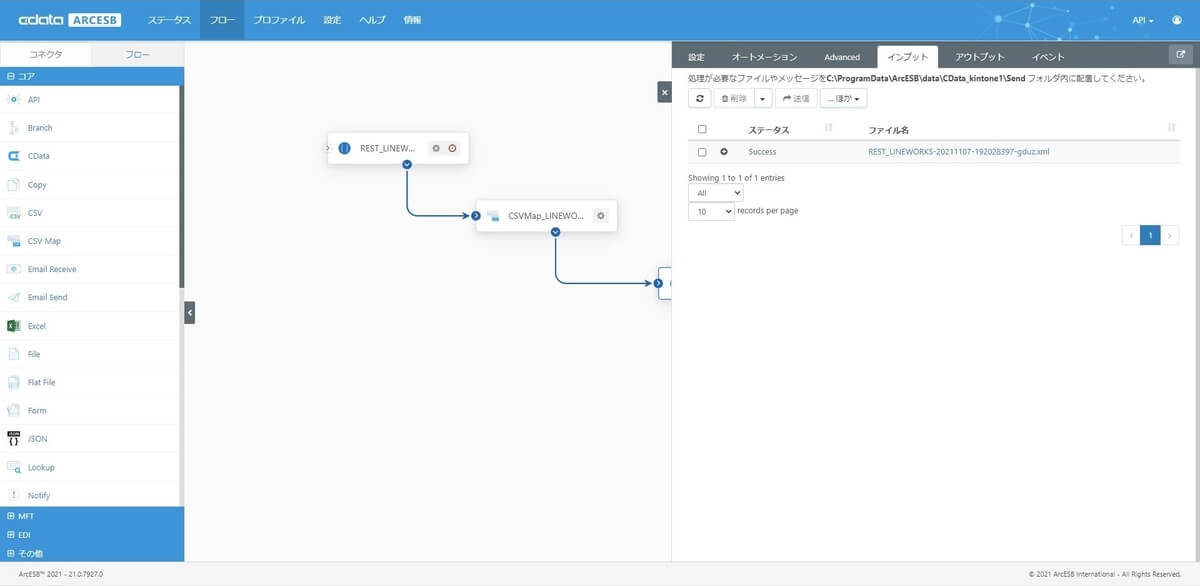Select the Excel connector icon
Screen dimensions: 1200x586
click(x=14, y=326)
